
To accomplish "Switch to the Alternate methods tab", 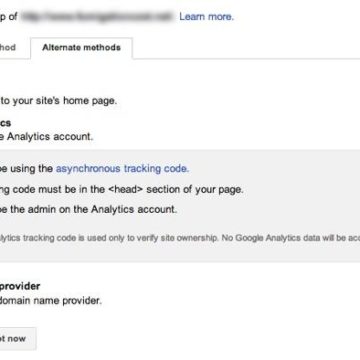I will coord(81,48).
